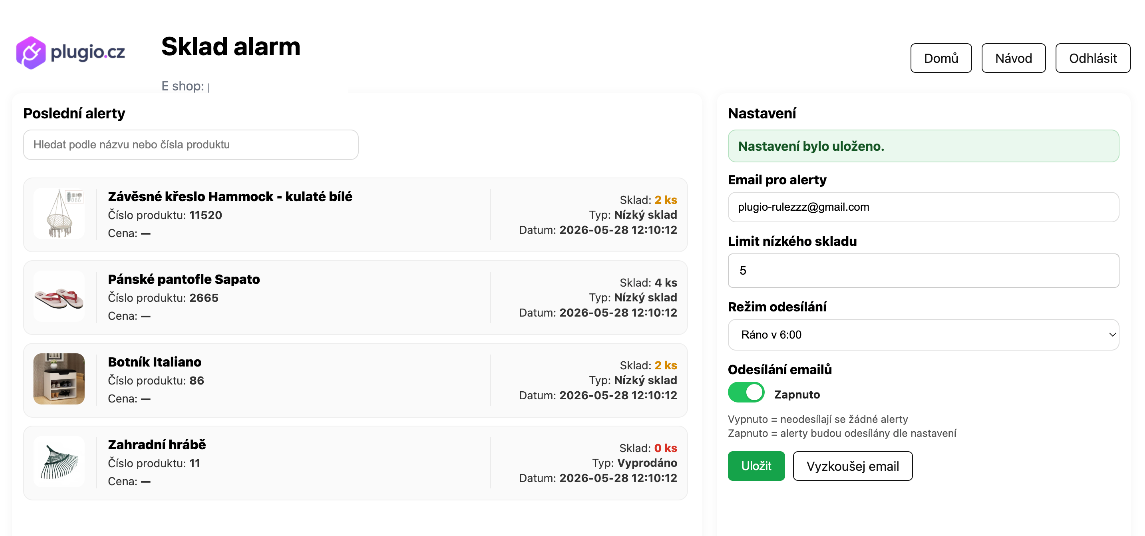The width and height of the screenshot is (1145, 536).
Task: Open the Botník Italiano alert title
Action: click(x=155, y=361)
